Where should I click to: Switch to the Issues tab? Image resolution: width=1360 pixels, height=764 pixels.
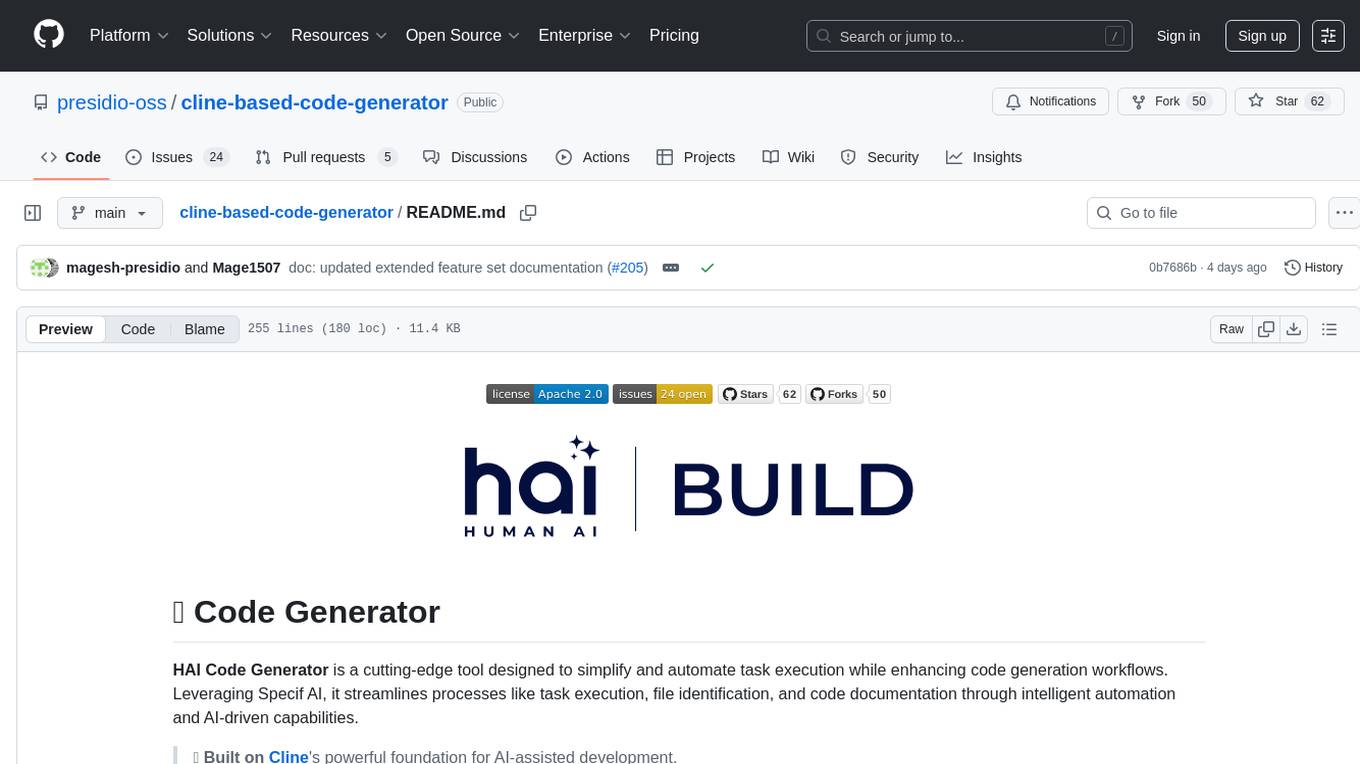[177, 157]
